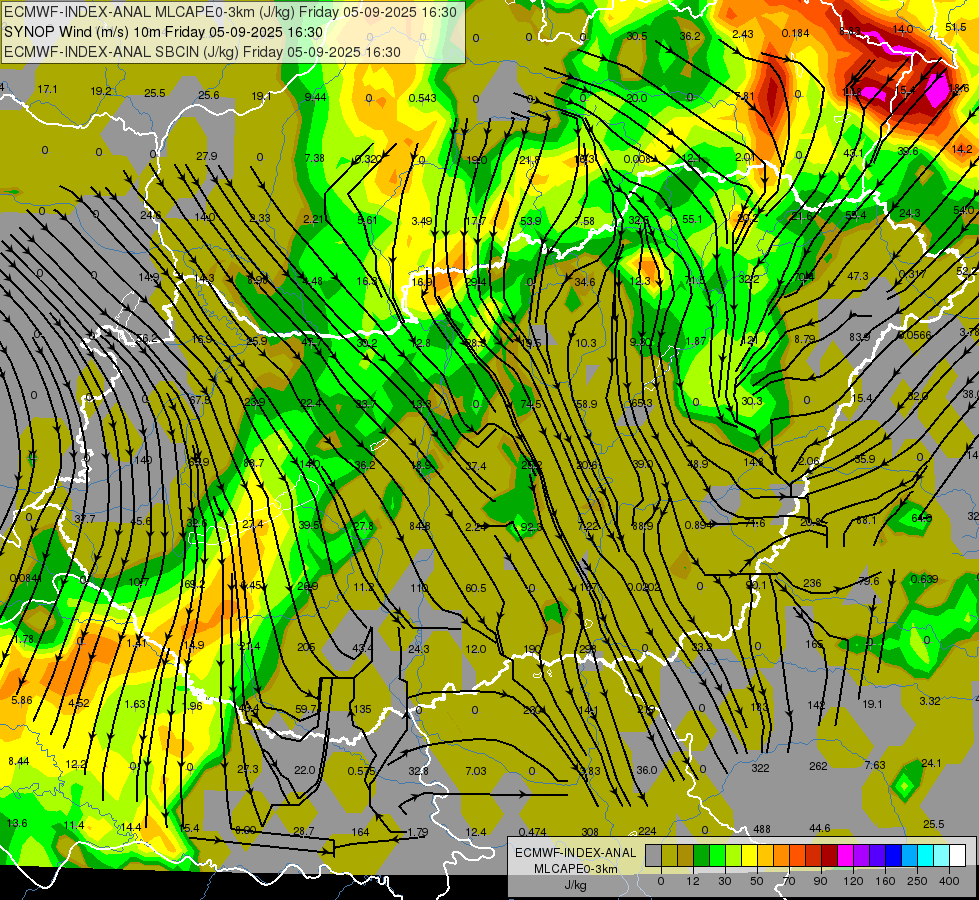The height and width of the screenshot is (900, 979).
Task: Click the map value 7.03
Action: click(475, 771)
